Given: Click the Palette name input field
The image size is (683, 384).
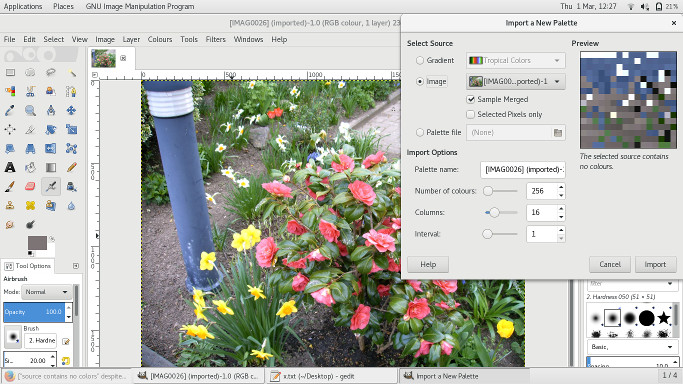Looking at the screenshot, I should 523,169.
